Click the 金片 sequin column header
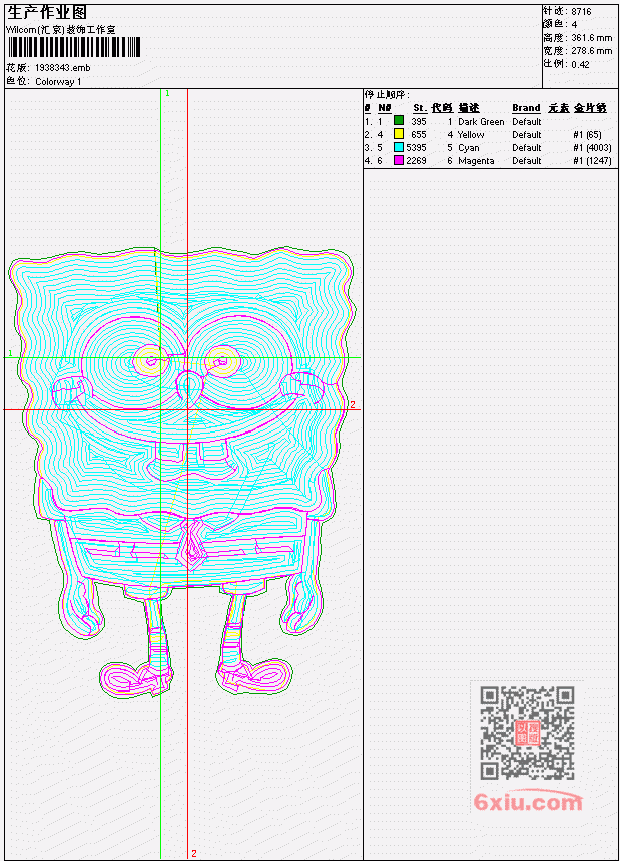Viewport: 620px width, 861px height. 590,108
